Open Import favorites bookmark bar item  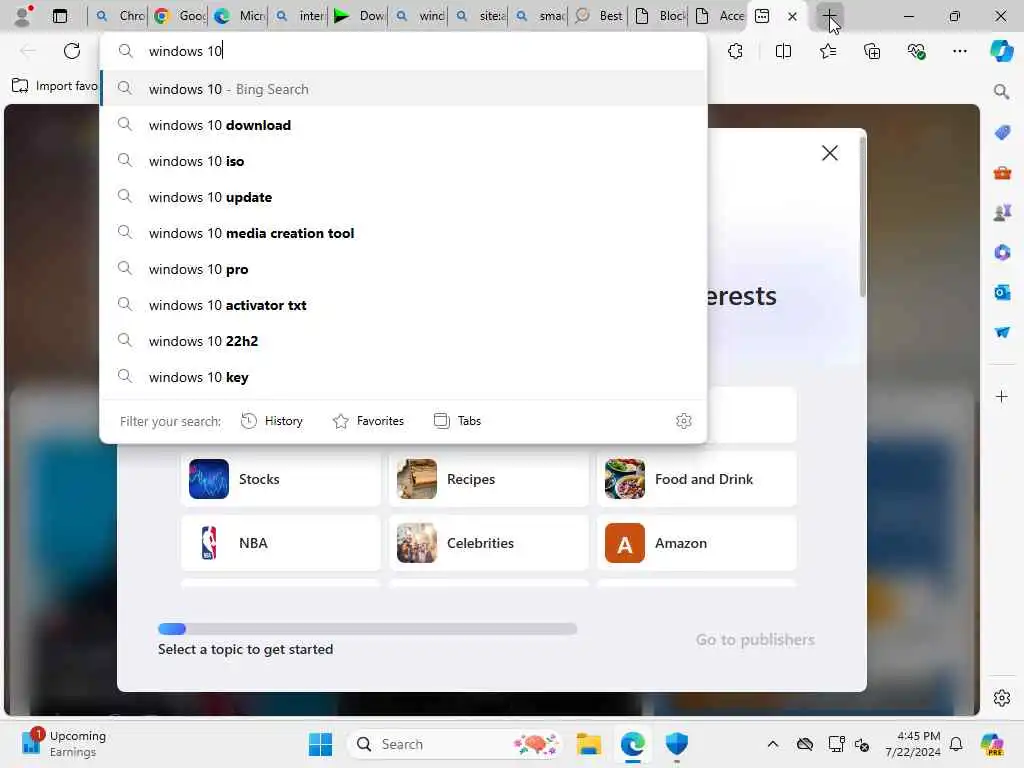tap(55, 86)
